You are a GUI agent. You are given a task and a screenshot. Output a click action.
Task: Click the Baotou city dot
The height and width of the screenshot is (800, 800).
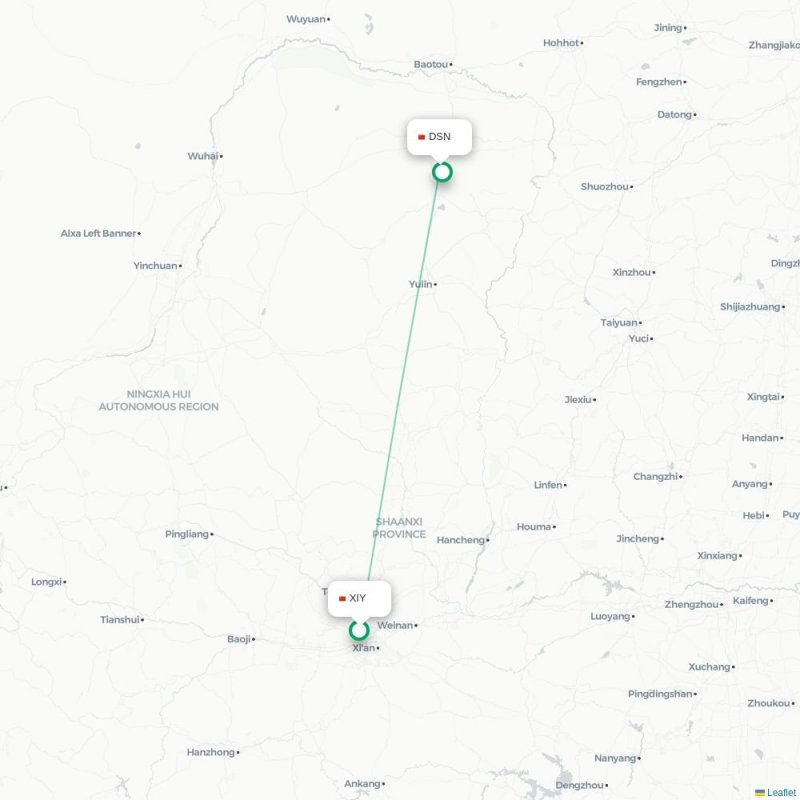click(x=451, y=65)
